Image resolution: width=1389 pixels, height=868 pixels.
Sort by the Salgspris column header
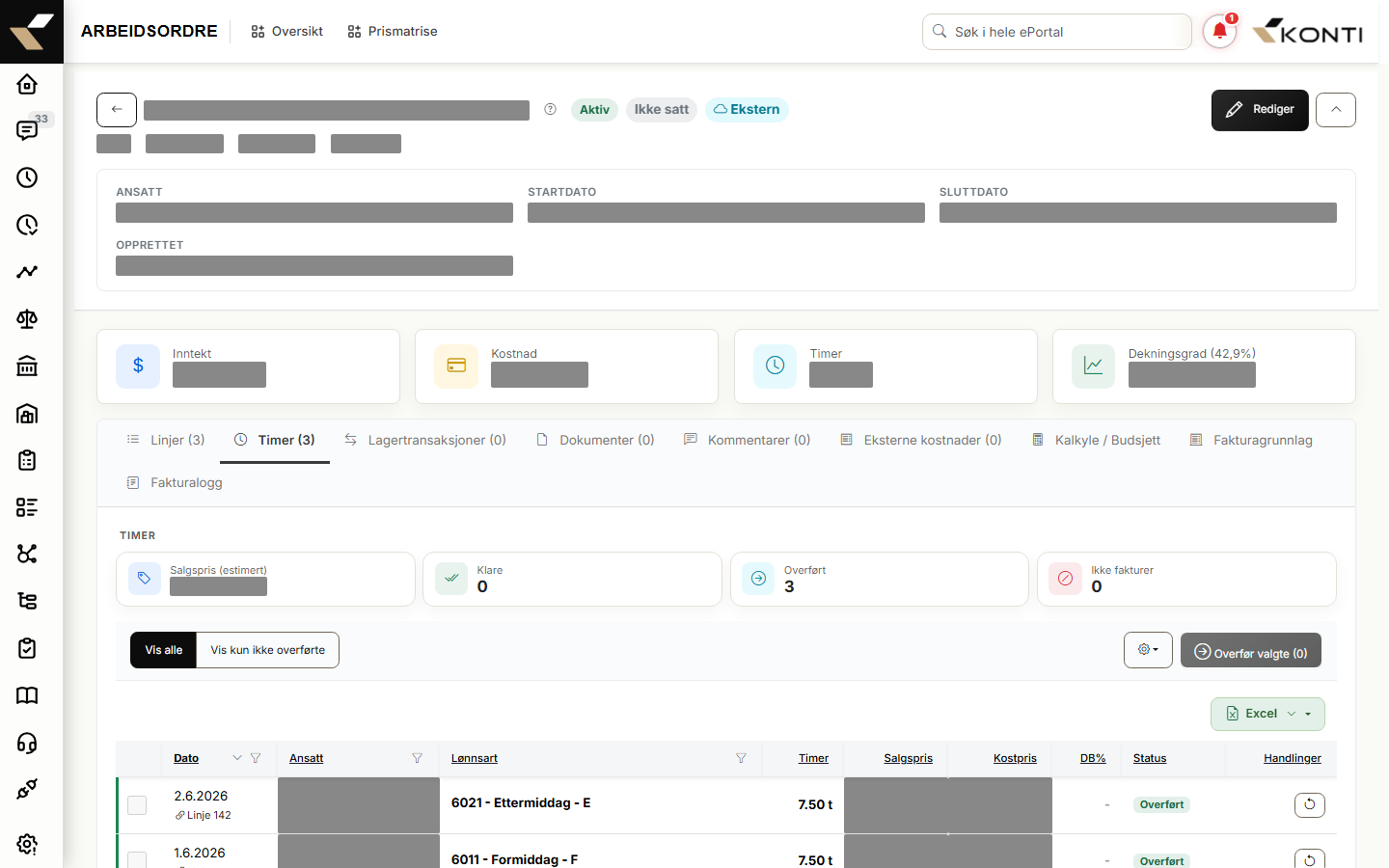coord(909,758)
